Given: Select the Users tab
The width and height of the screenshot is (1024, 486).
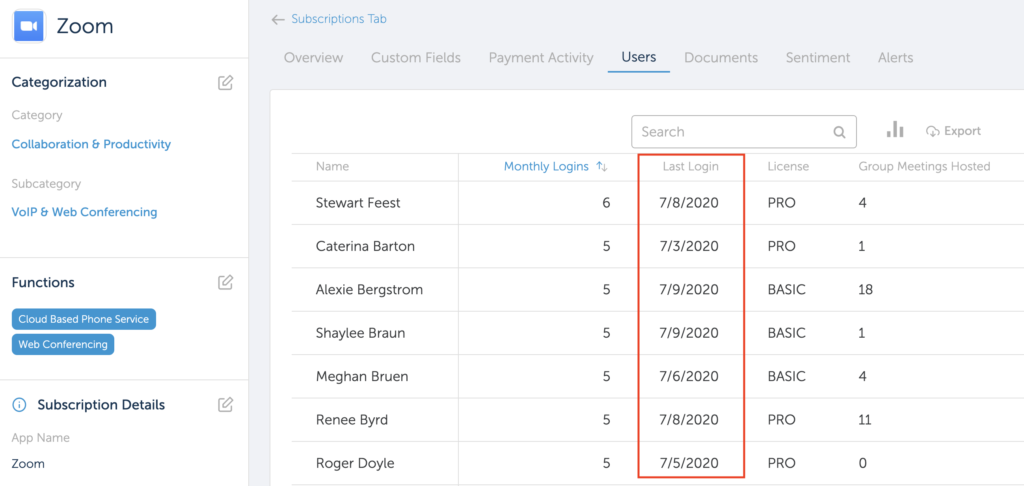Looking at the screenshot, I should (639, 57).
